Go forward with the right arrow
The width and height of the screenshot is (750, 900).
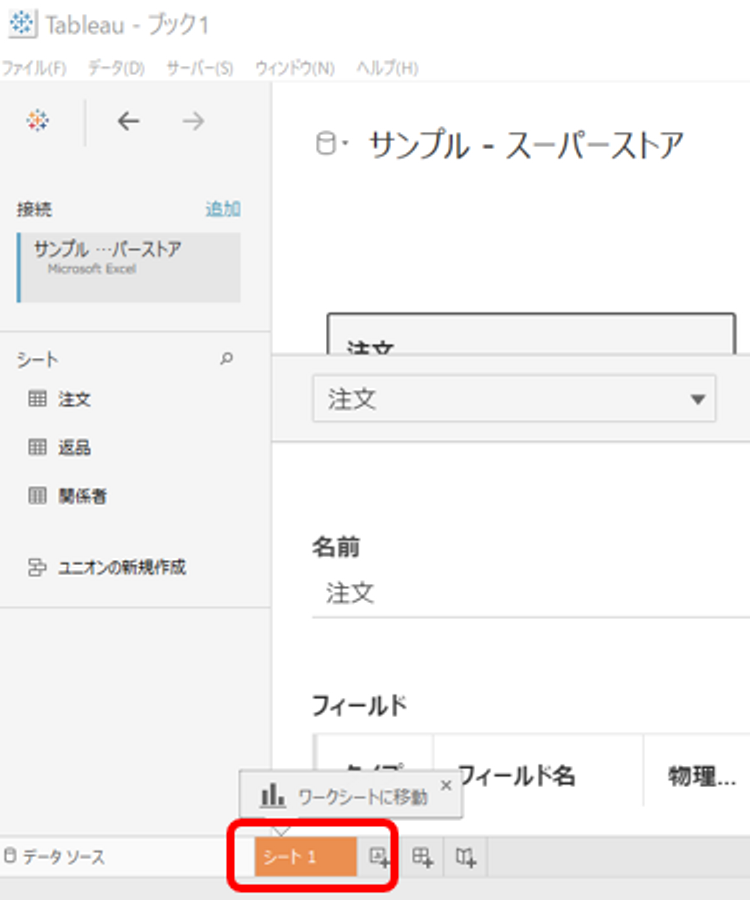[x=193, y=121]
